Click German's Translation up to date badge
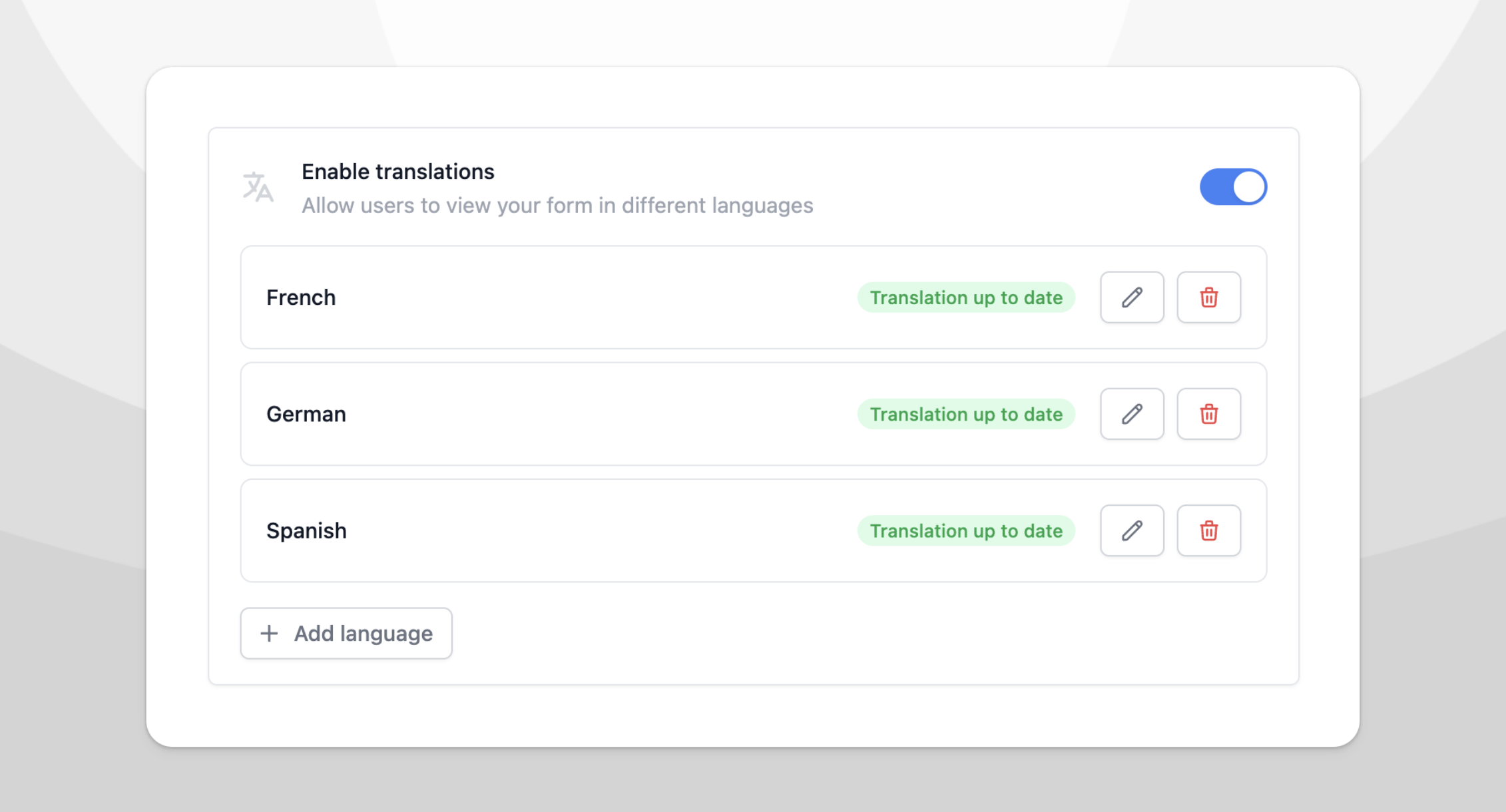 point(965,414)
